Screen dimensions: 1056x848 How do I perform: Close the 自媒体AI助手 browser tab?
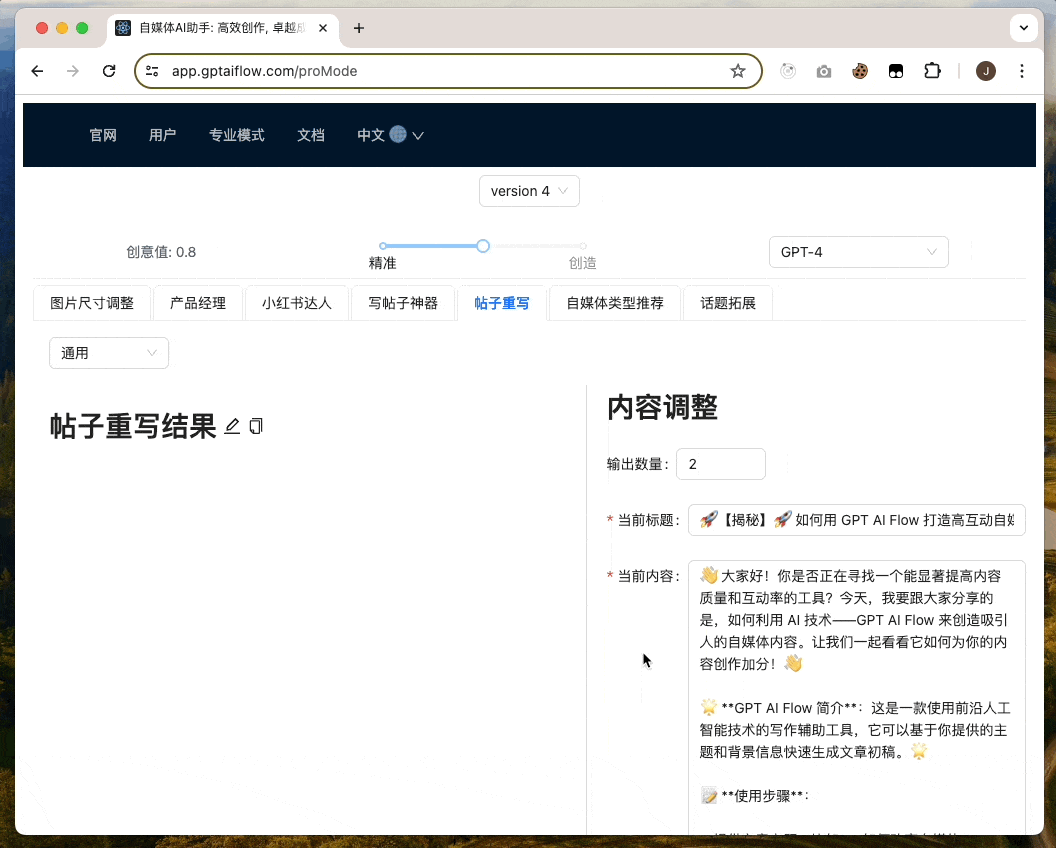coord(323,28)
